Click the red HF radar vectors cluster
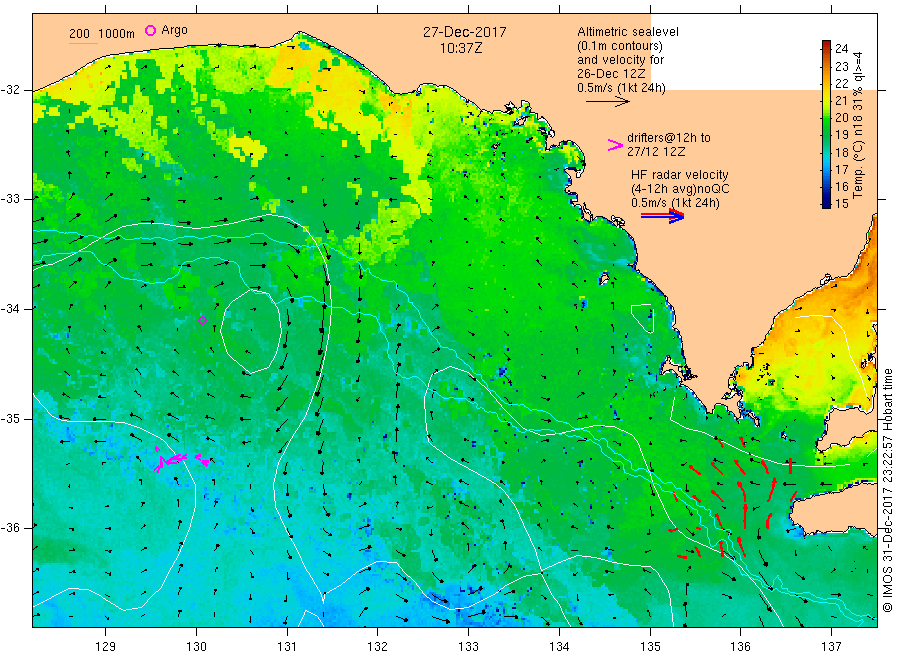 (732, 496)
